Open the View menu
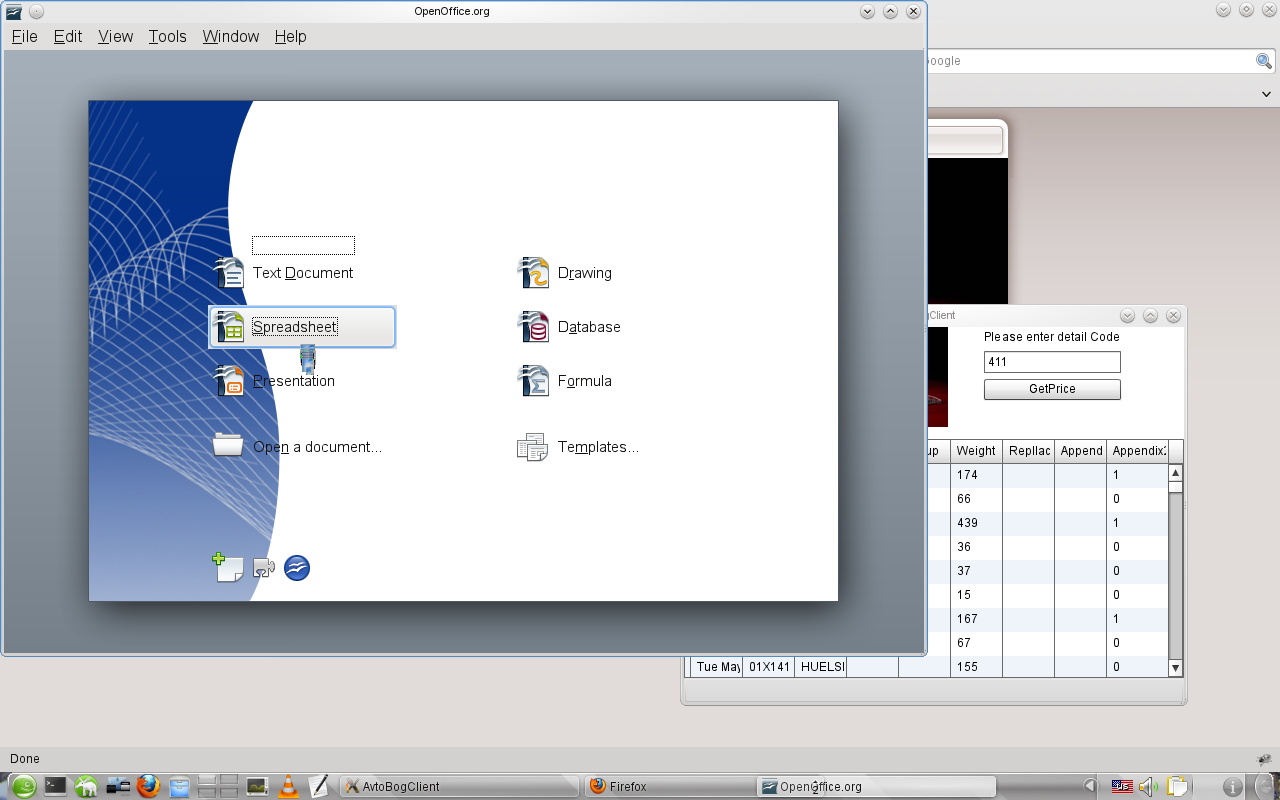Image resolution: width=1280 pixels, height=800 pixels. point(115,36)
